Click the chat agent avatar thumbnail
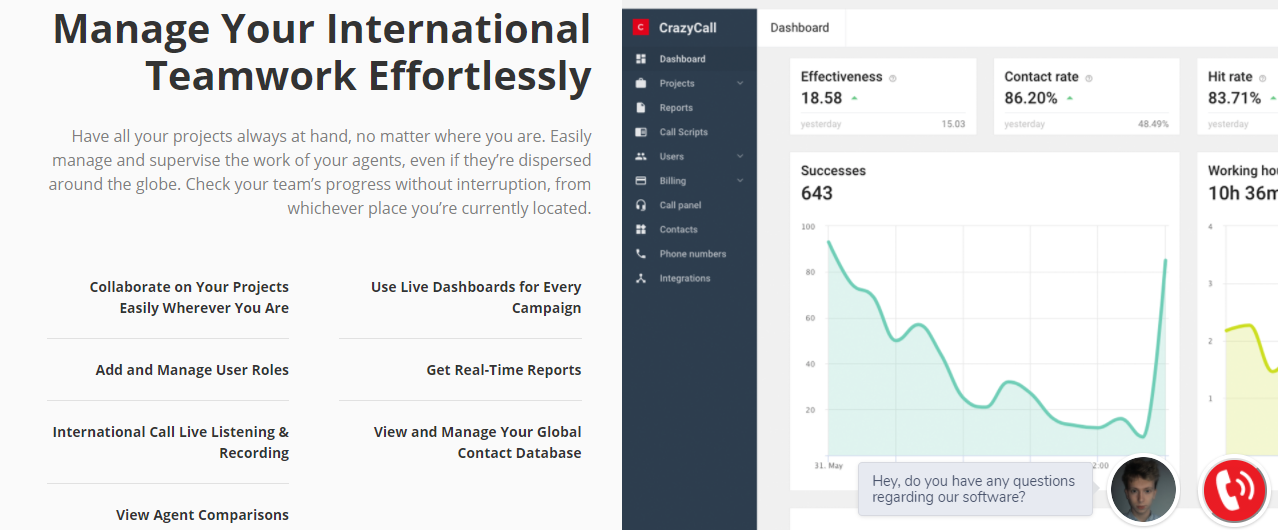The width and height of the screenshot is (1278, 530). pos(1143,489)
